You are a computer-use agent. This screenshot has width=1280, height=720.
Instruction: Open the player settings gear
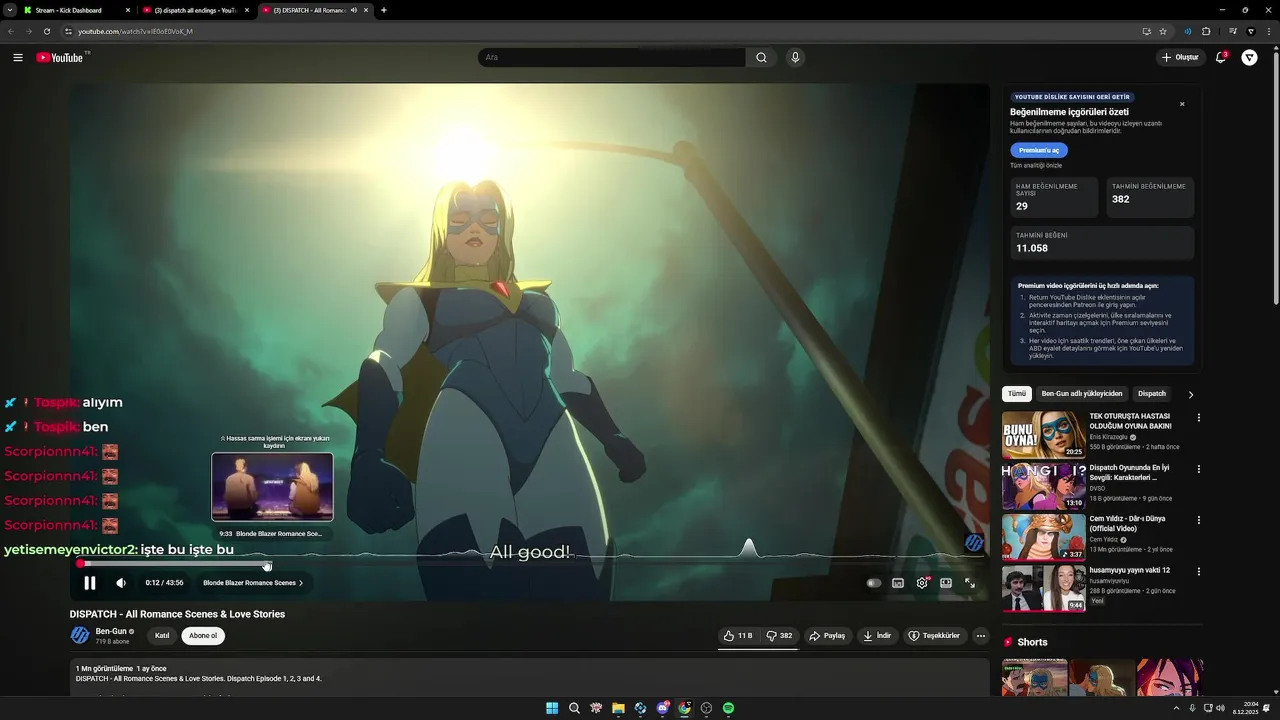click(x=922, y=583)
